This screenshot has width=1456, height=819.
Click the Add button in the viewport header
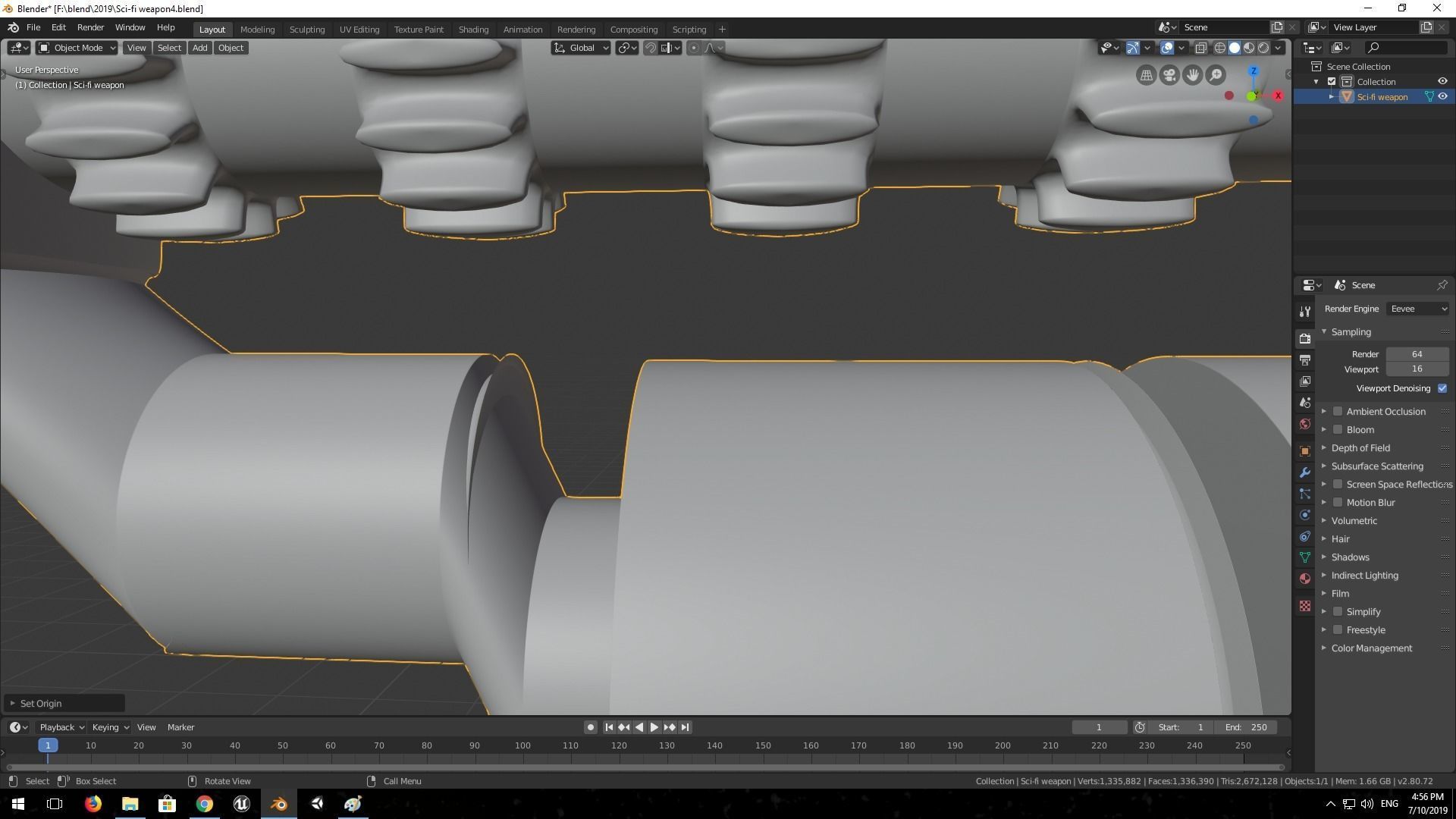pyautogui.click(x=199, y=48)
